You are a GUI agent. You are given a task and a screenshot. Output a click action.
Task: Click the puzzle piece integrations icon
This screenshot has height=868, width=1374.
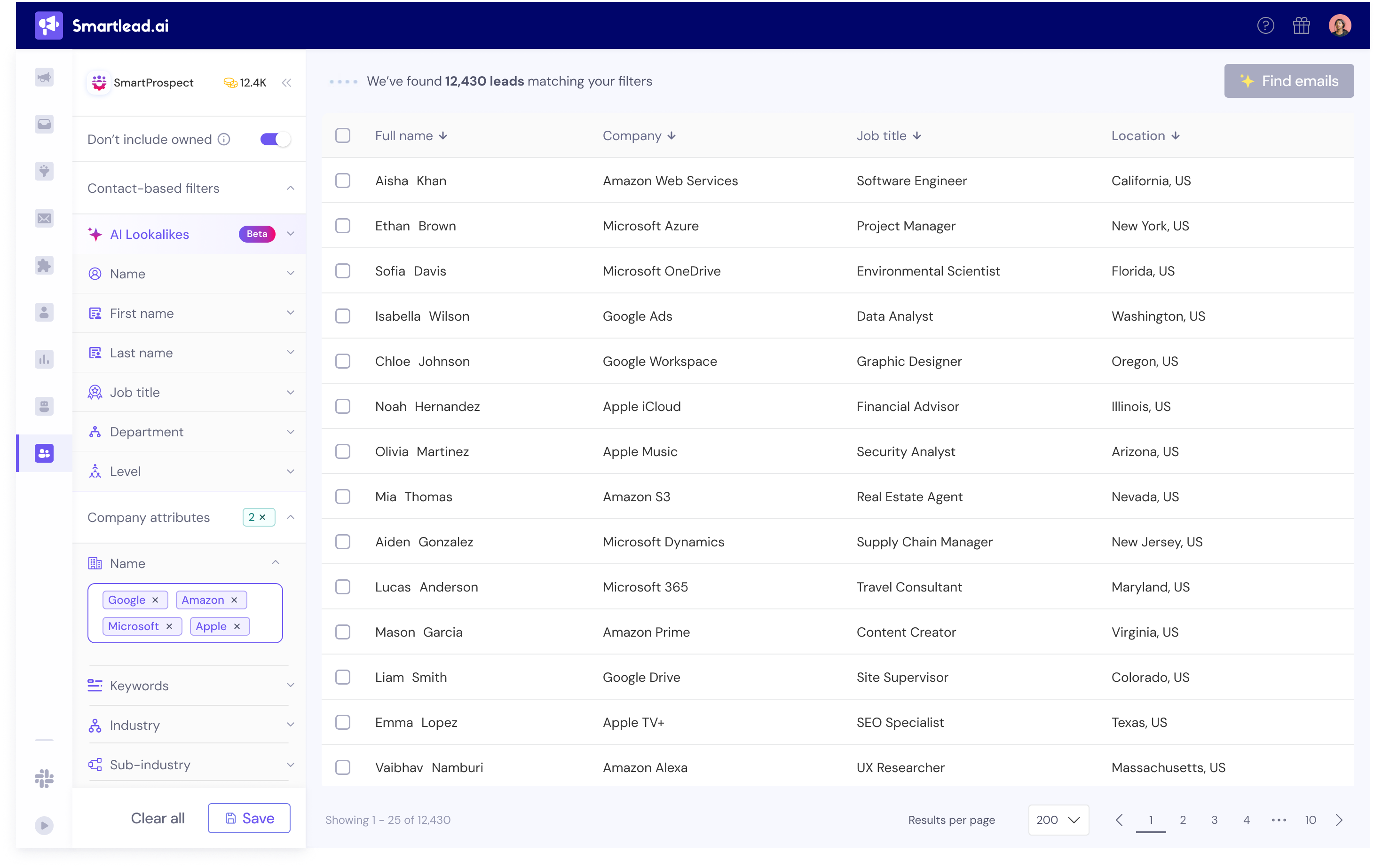pyautogui.click(x=44, y=265)
